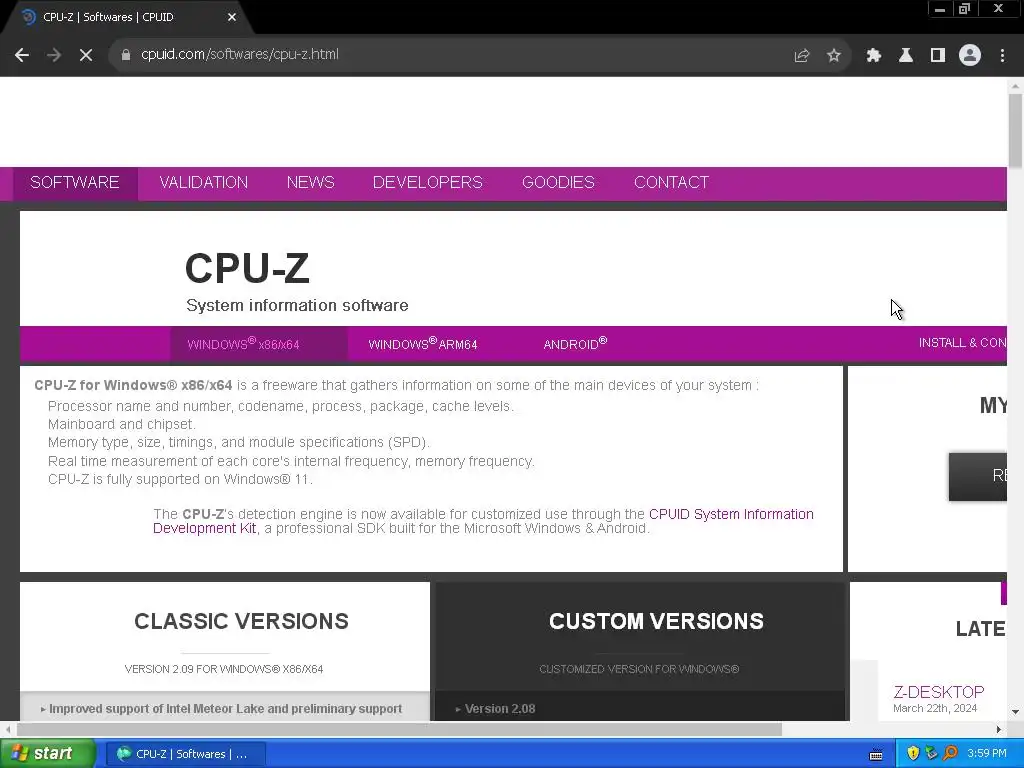Toggle the browser side panel
This screenshot has width=1024, height=768.
tap(938, 56)
